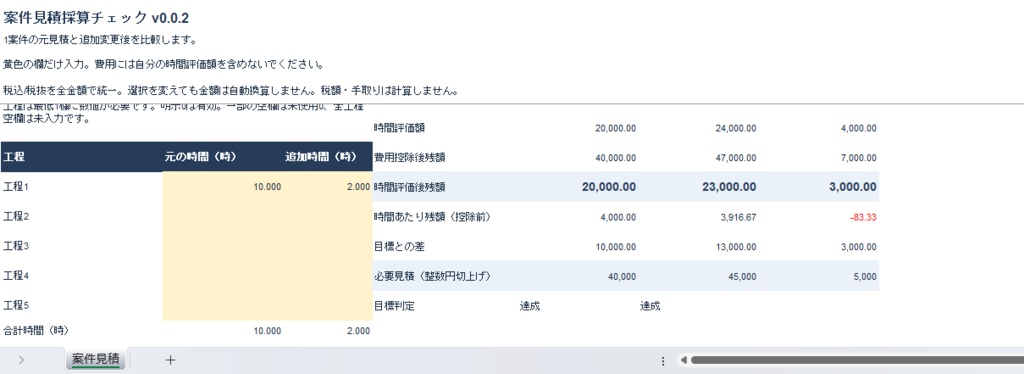Click the sheet navigation arrow beside the tabs
The width and height of the screenshot is (1024, 374).
(x=21, y=360)
